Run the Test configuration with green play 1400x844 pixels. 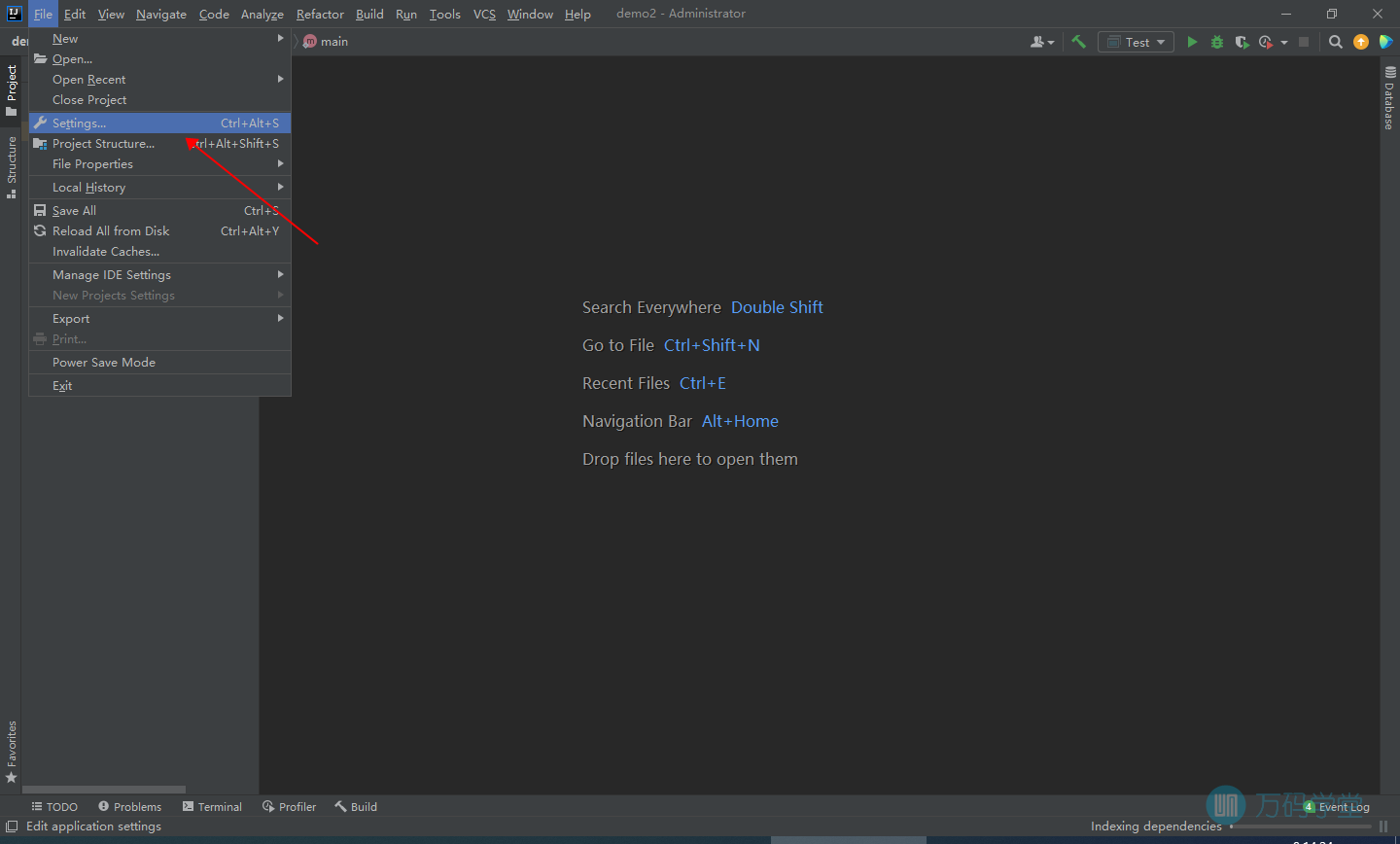pyautogui.click(x=1192, y=42)
